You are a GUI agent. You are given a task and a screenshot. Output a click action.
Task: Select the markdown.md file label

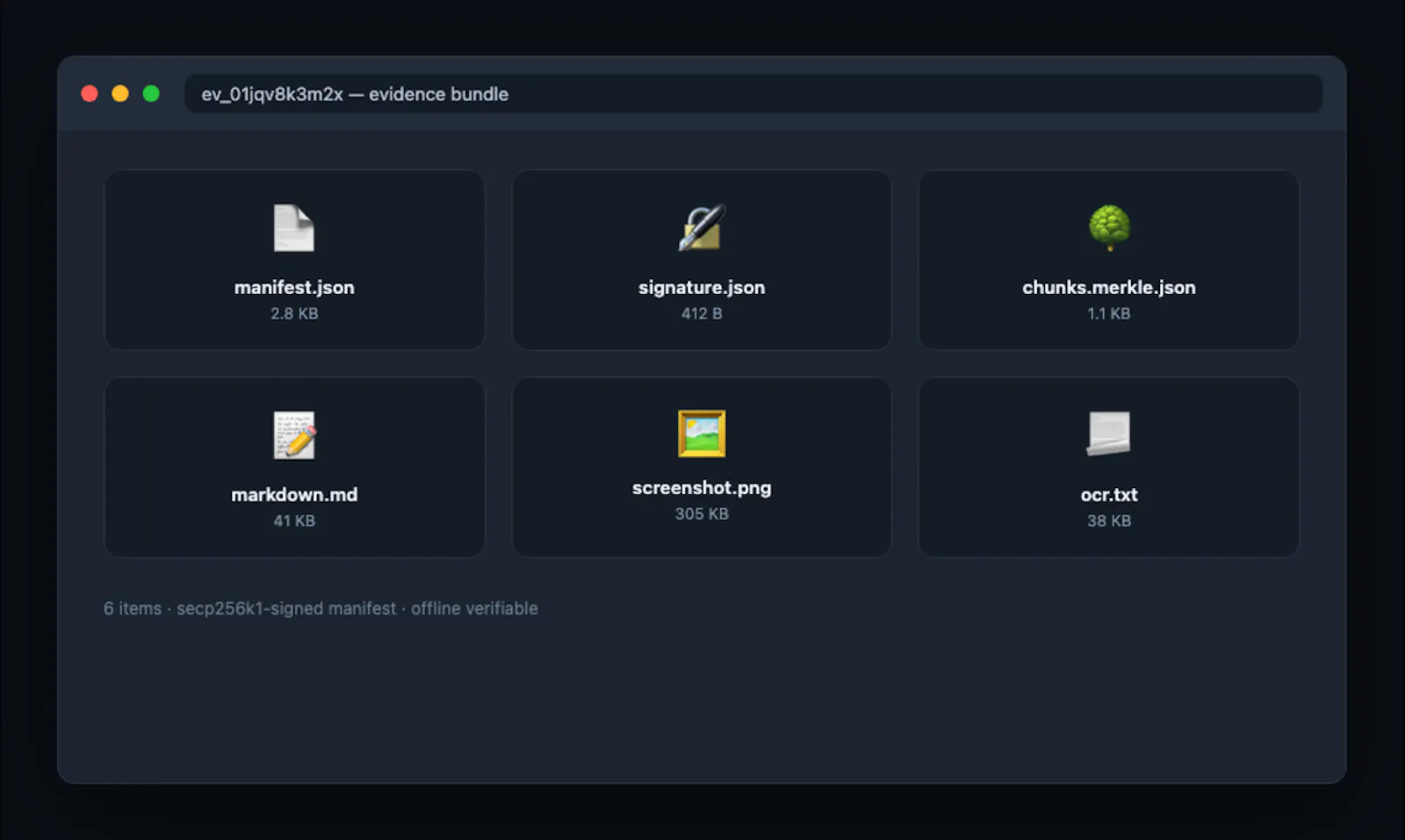(x=294, y=494)
